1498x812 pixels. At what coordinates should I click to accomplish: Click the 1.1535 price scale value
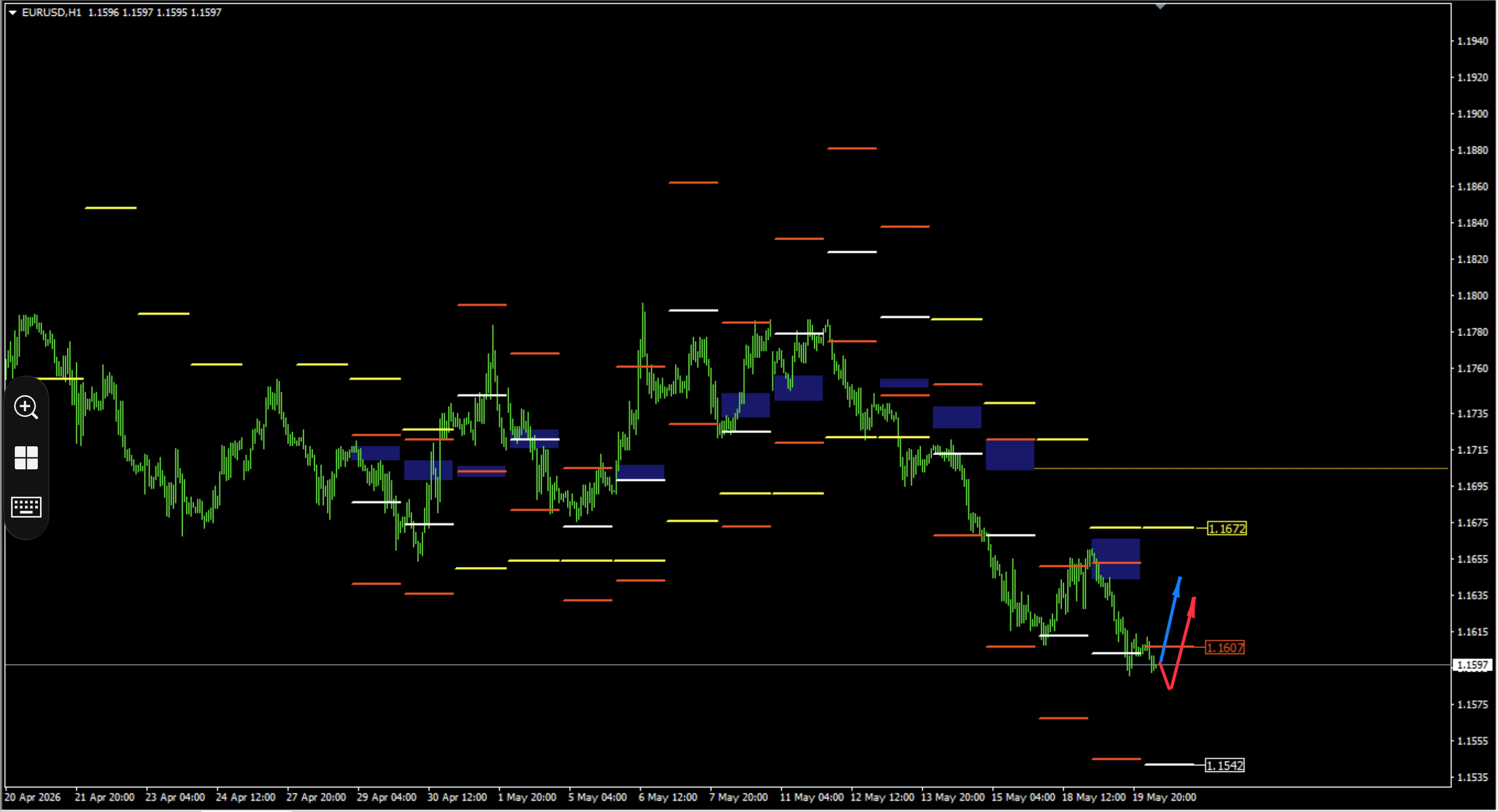(x=1472, y=777)
